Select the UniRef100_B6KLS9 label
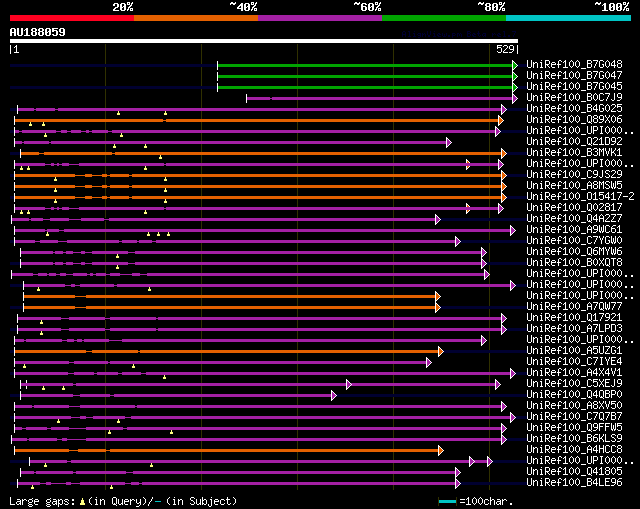The image size is (640, 509). [574, 439]
